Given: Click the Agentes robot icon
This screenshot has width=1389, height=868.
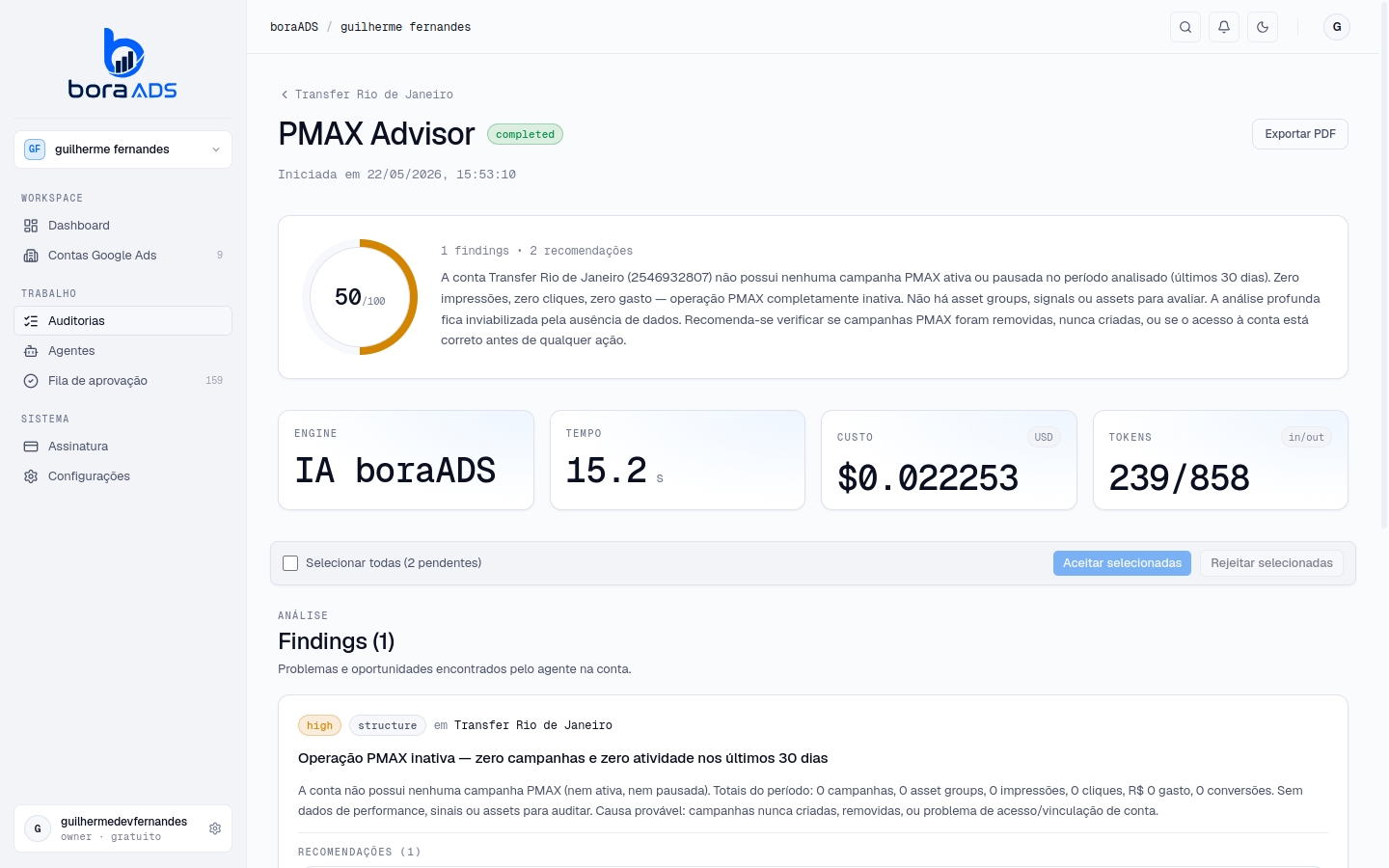Looking at the screenshot, I should click(31, 351).
